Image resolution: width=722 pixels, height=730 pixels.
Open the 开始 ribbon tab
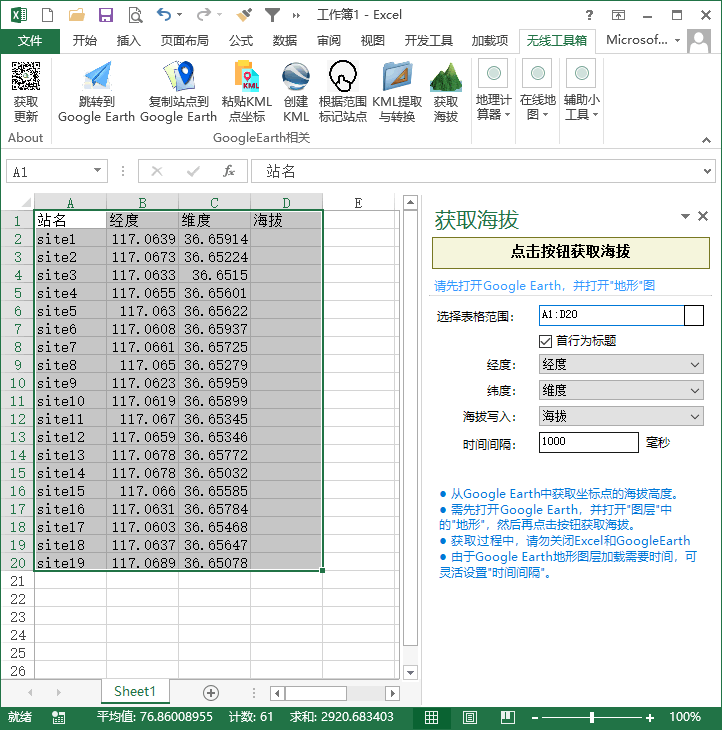tap(85, 41)
